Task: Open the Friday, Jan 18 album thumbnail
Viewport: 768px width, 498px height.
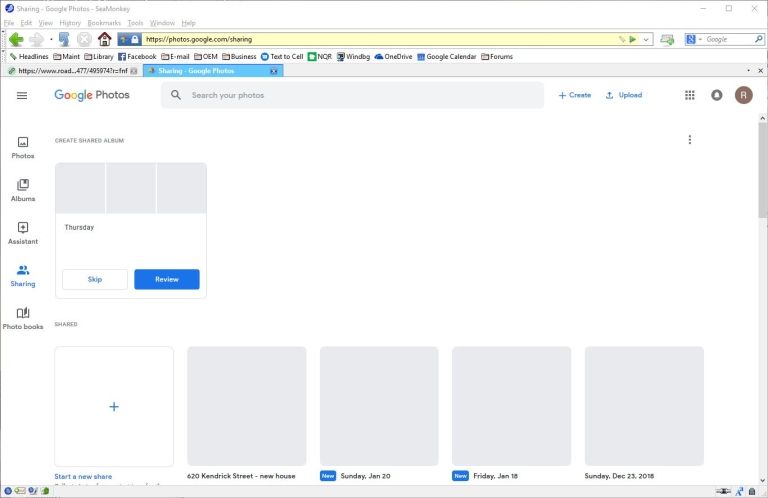Action: [x=511, y=406]
